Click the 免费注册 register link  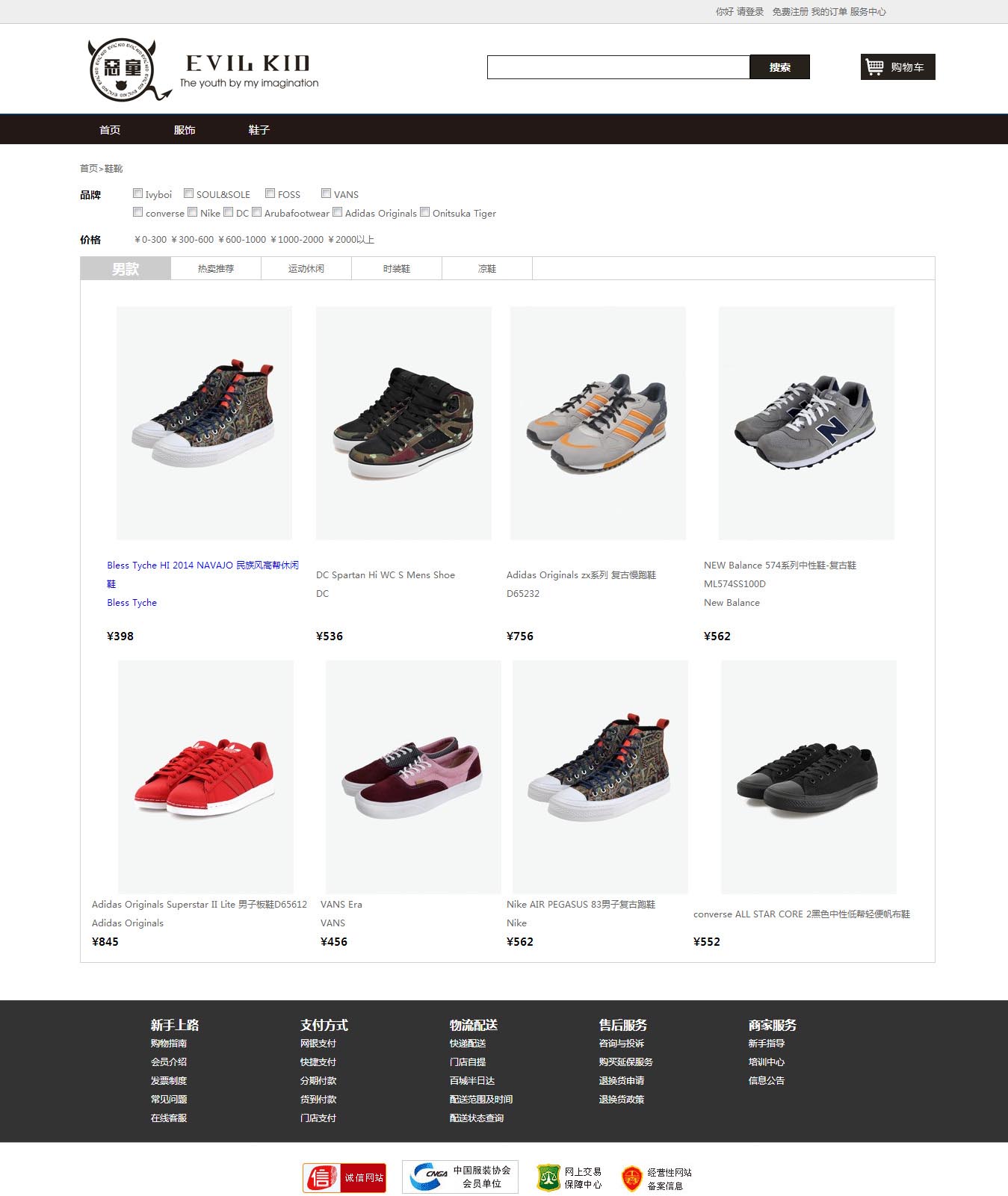pyautogui.click(x=790, y=12)
